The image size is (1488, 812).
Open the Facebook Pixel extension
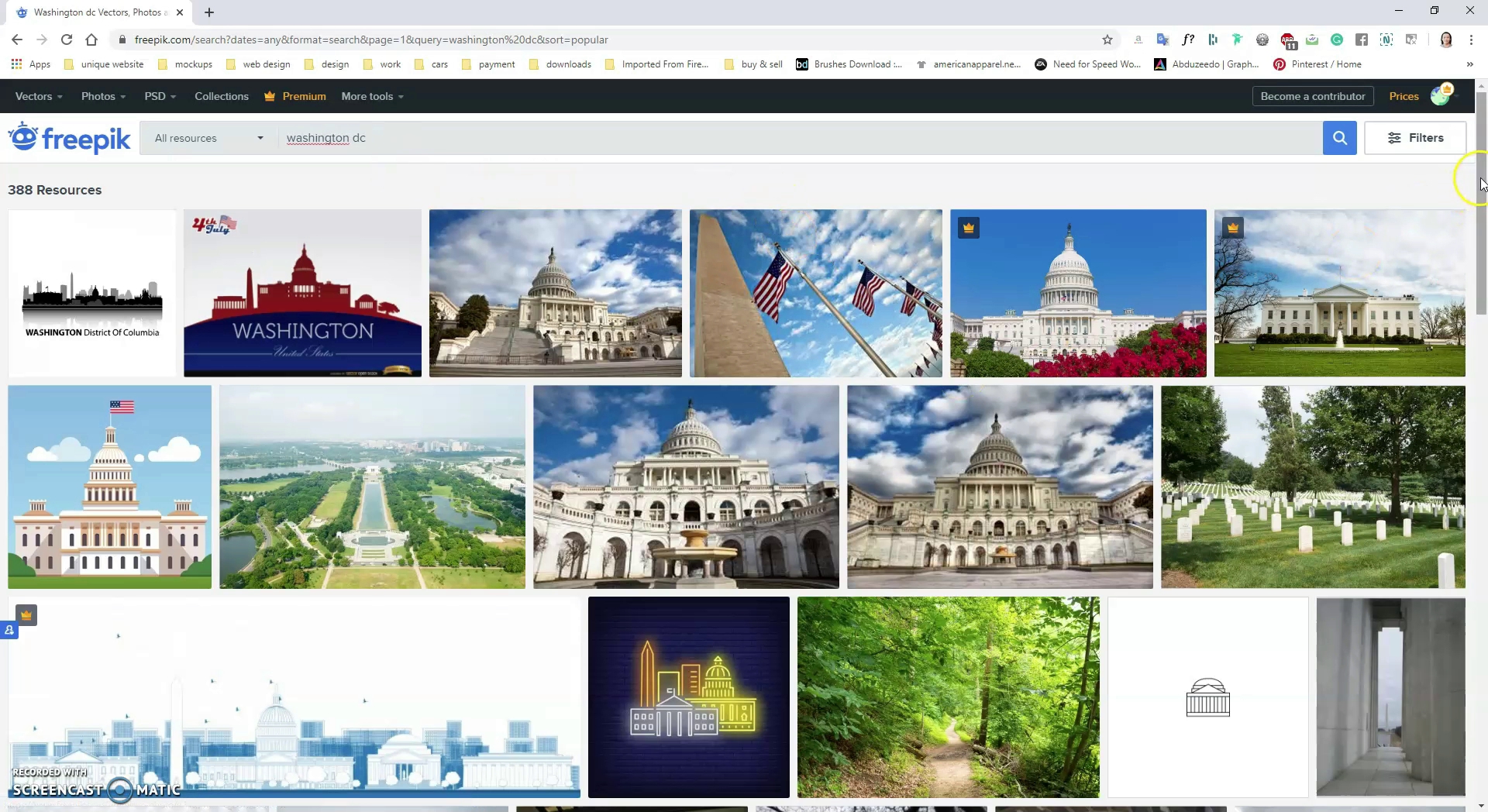click(x=1362, y=39)
